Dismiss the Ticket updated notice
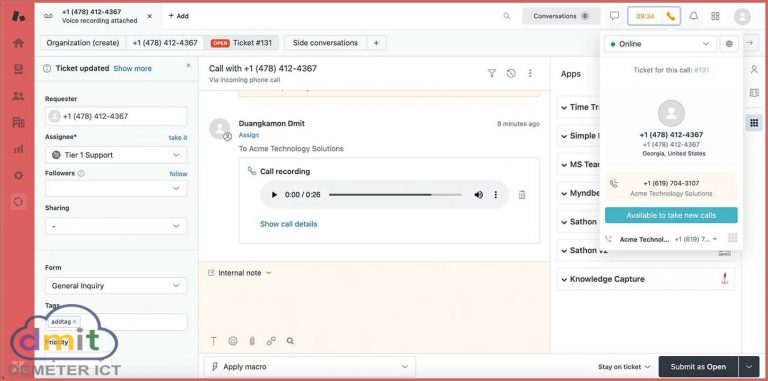This screenshot has width=768, height=381. coord(189,65)
